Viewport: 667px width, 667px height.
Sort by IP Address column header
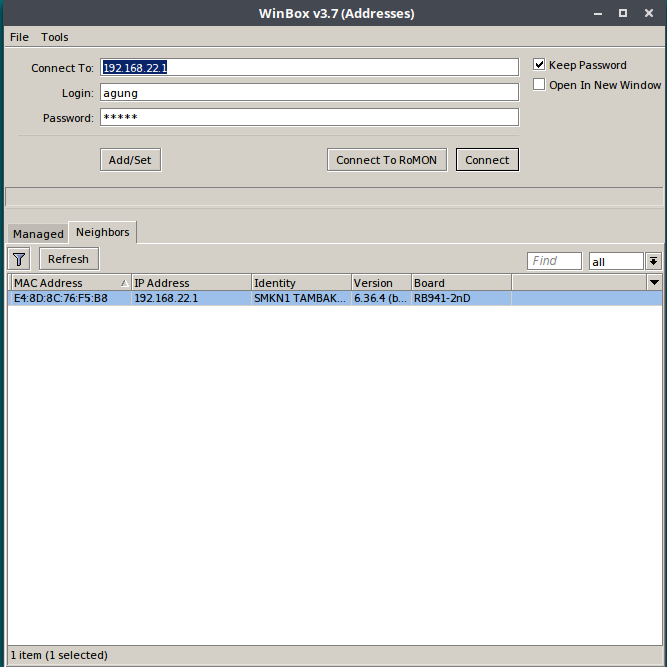(191, 283)
